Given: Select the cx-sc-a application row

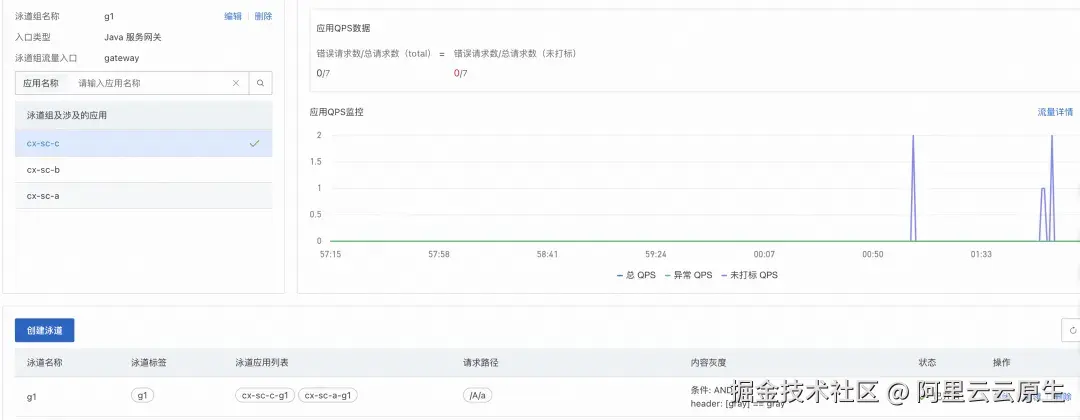Looking at the screenshot, I should click(x=143, y=196).
